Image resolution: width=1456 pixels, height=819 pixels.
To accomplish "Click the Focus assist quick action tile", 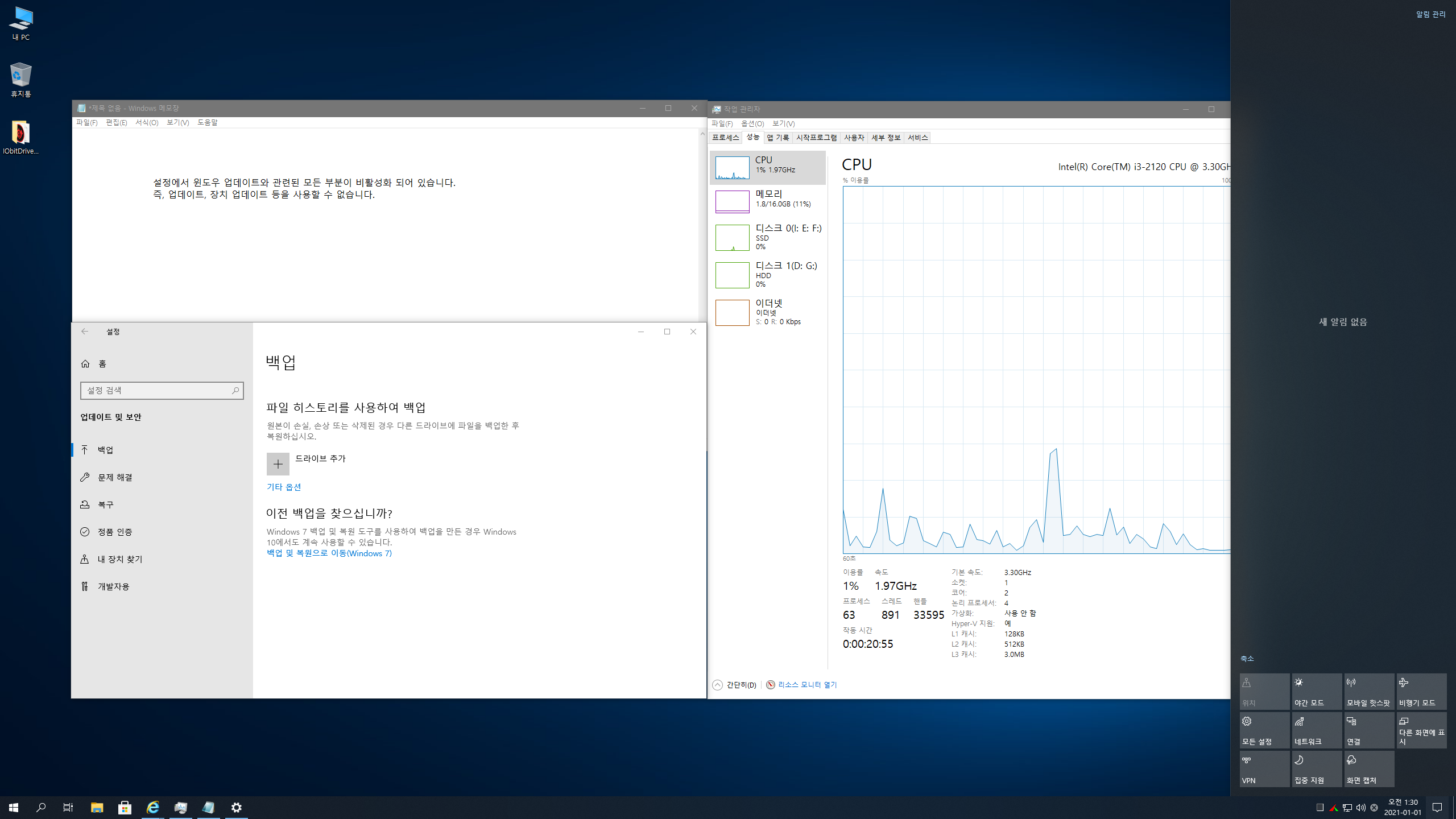I will click(1316, 769).
